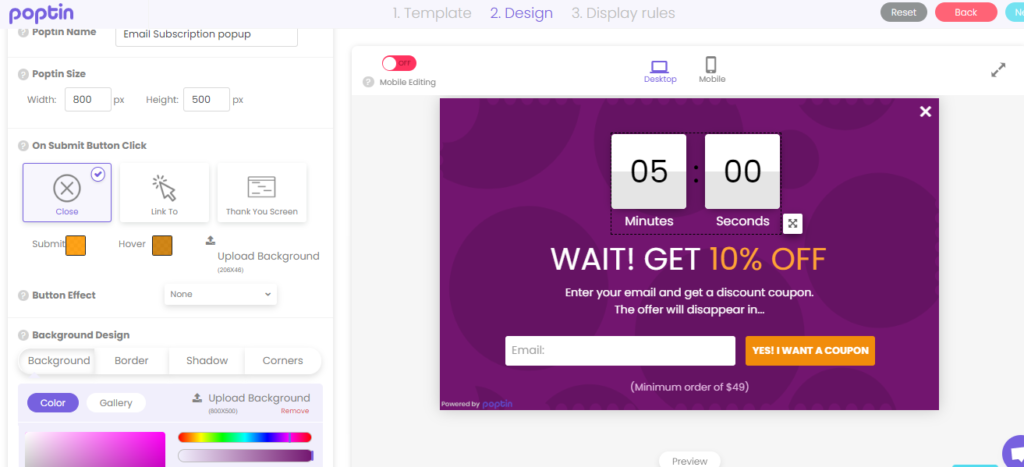Expand the editor to fullscreen
The image size is (1024, 467).
click(x=998, y=70)
